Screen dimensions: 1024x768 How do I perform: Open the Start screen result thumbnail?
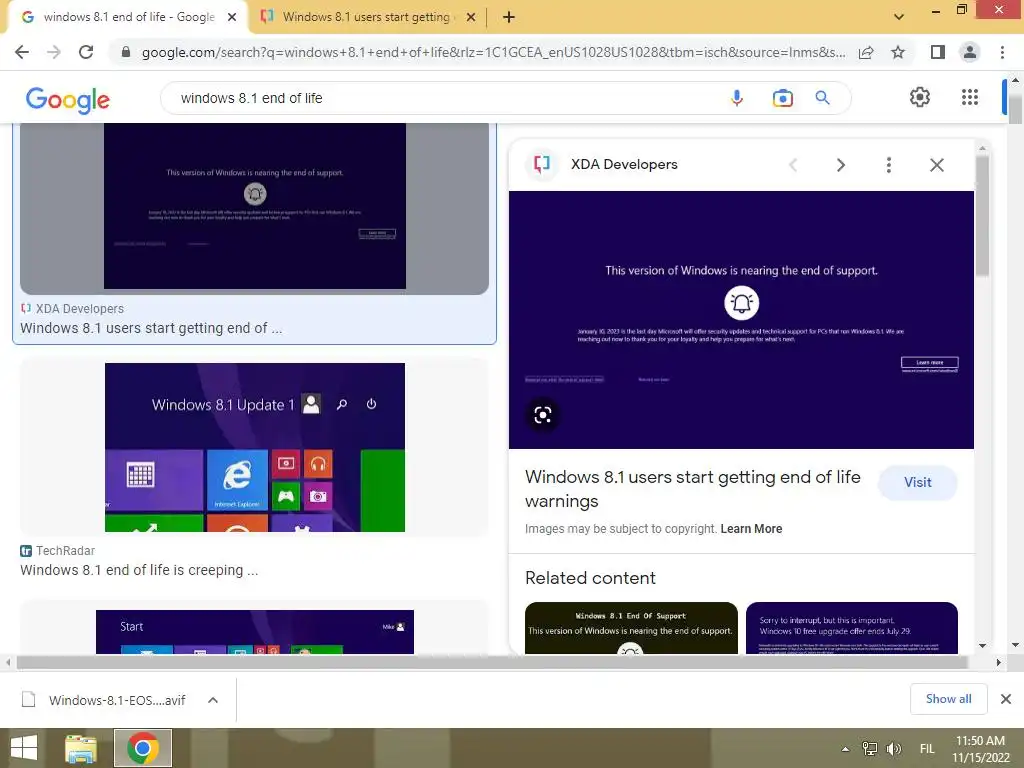(x=255, y=632)
